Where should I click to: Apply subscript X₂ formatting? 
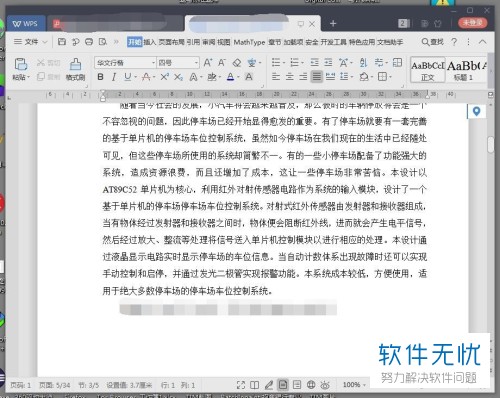coord(178,77)
